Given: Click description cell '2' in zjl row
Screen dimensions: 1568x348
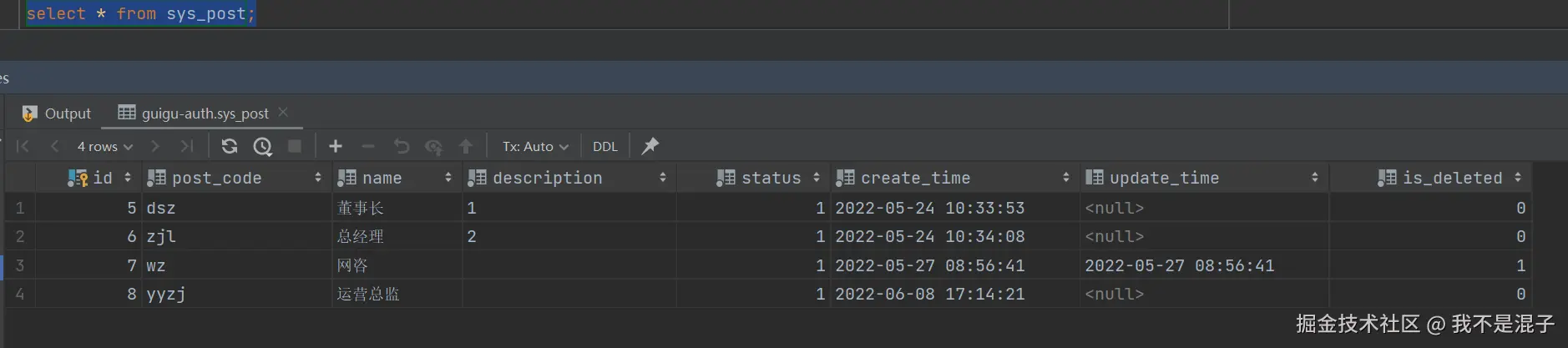Looking at the screenshot, I should pyautogui.click(x=569, y=236).
